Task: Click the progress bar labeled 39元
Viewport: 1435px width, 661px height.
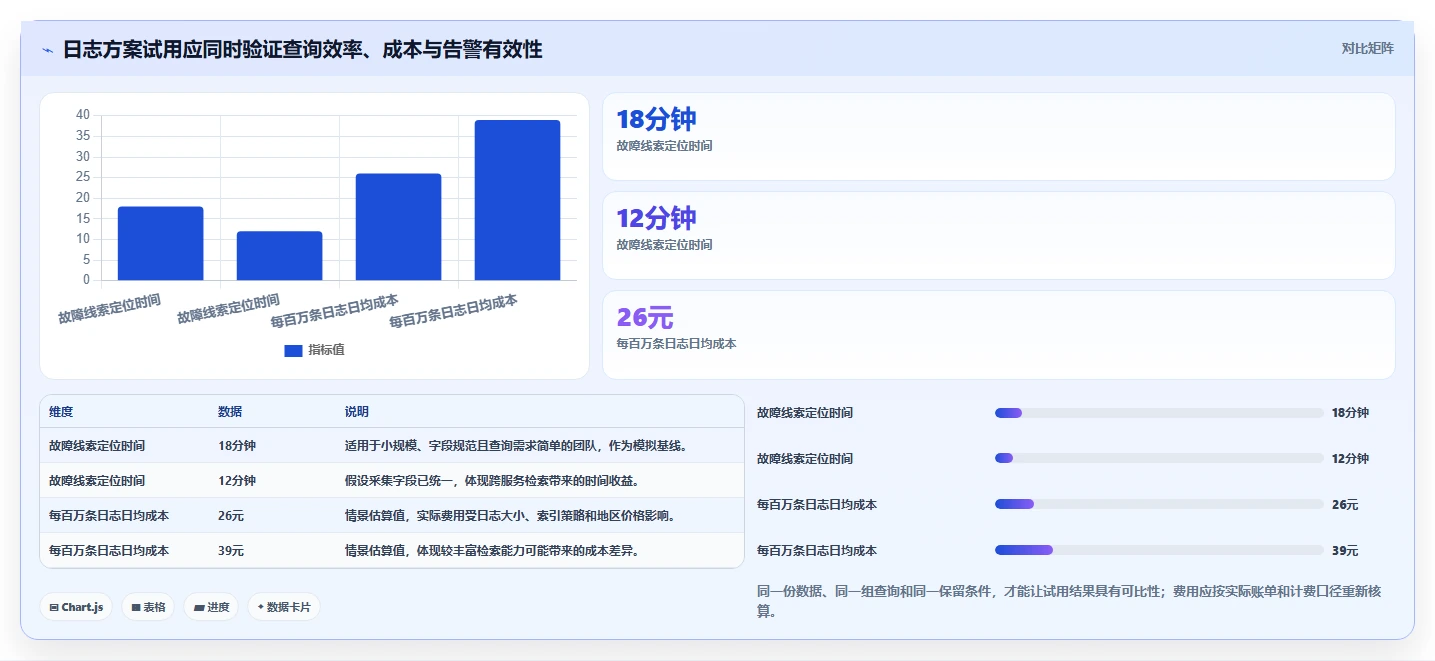Action: point(1159,551)
